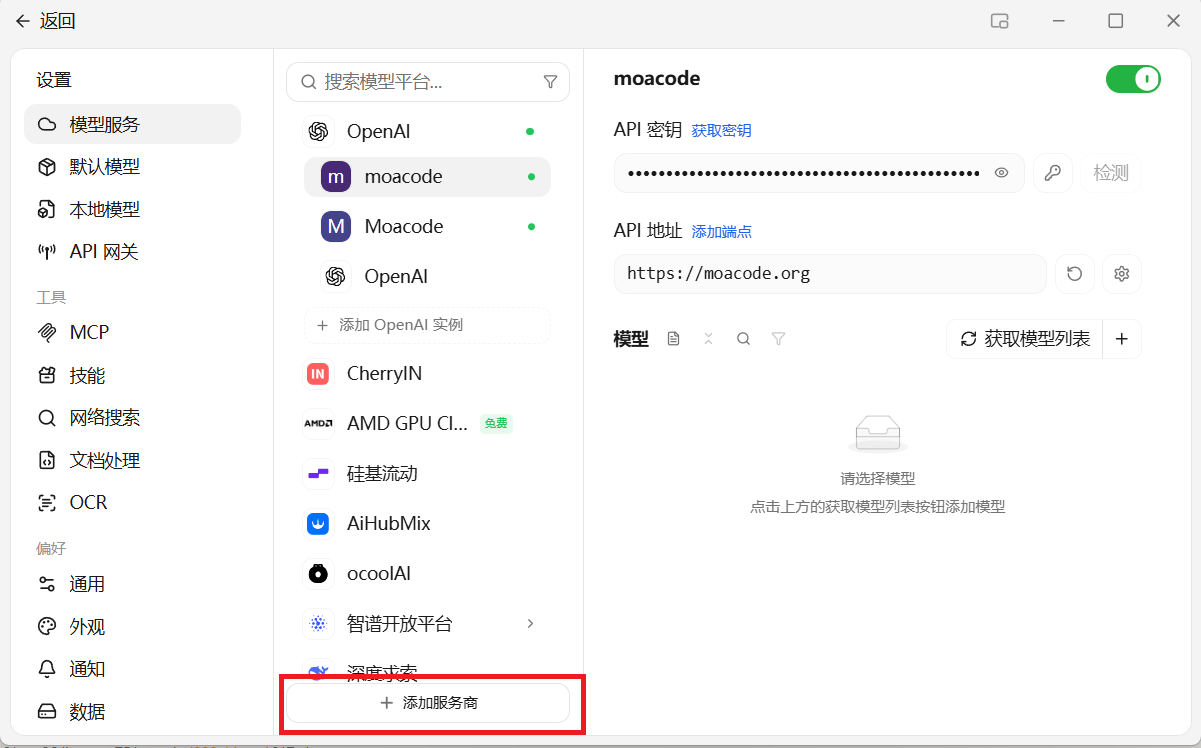Open 文档处理 via its file icon
Viewport: 1201px width, 748px height.
click(x=46, y=461)
